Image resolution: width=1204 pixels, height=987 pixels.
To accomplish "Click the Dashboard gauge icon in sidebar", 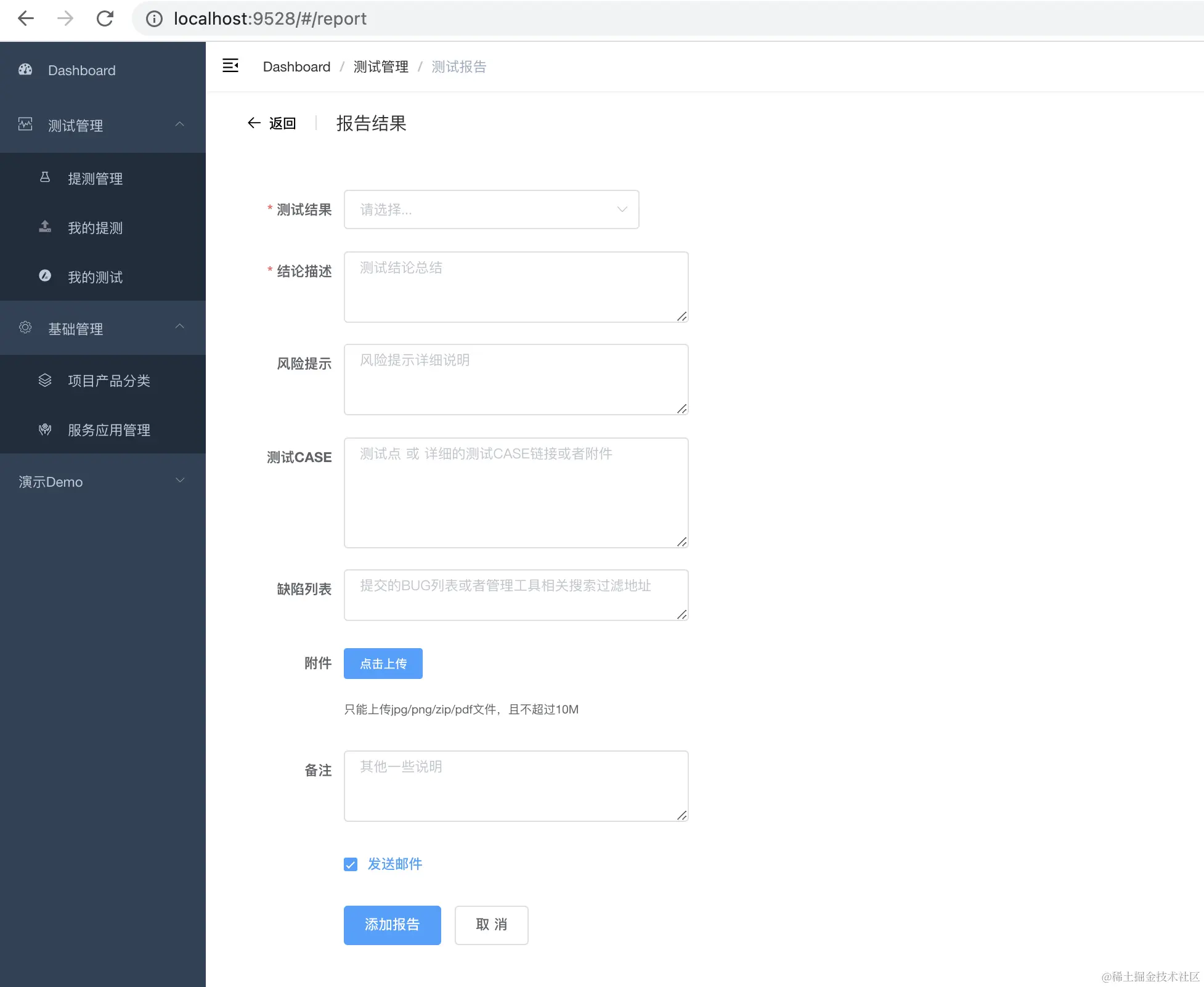I will [25, 70].
